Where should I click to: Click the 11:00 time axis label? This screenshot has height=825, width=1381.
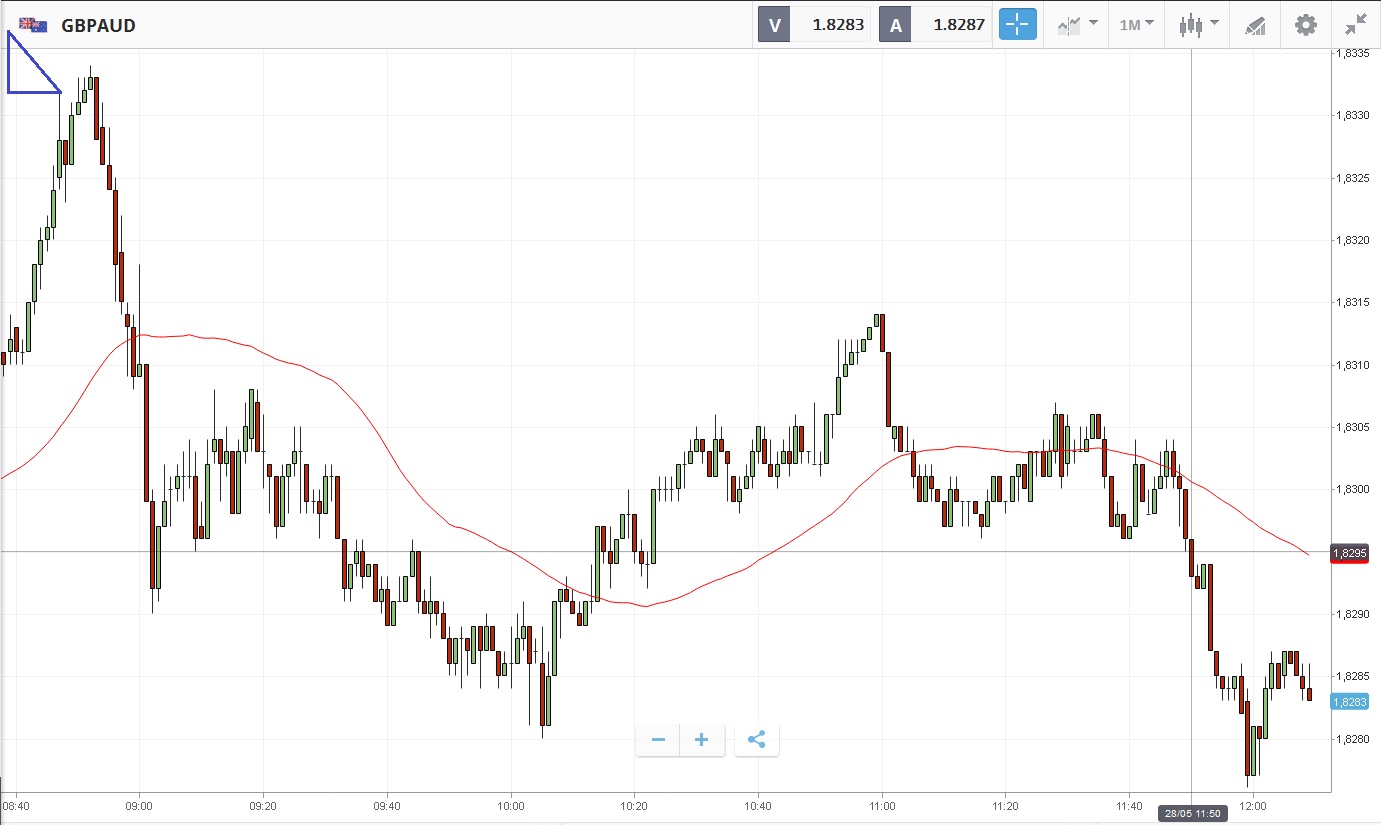(882, 805)
